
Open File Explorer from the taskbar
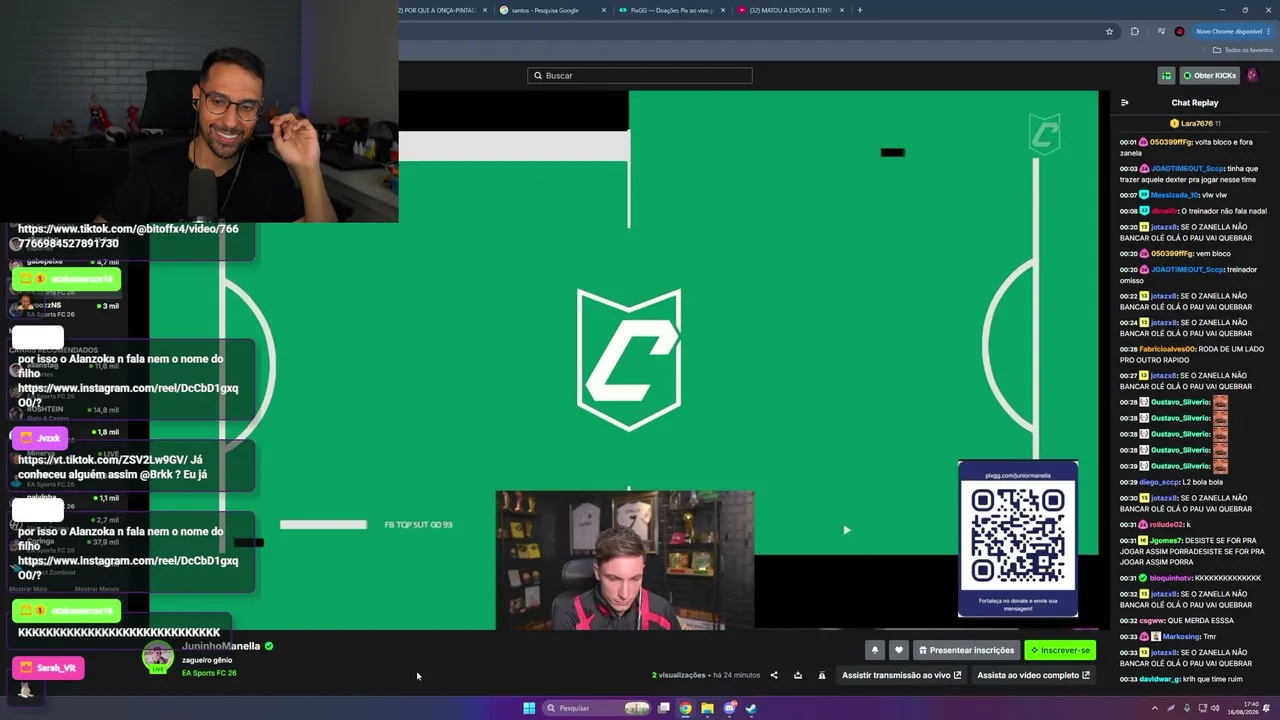707,708
